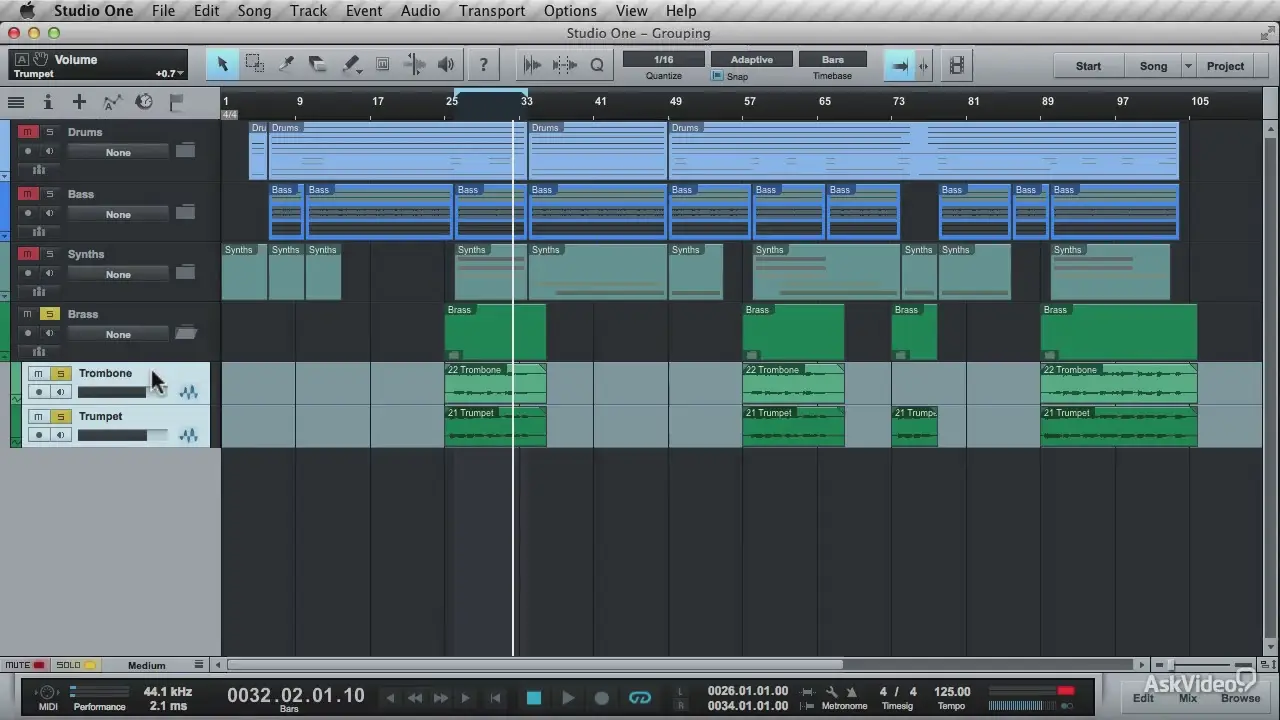
Task: Open the Adaptive snap dropdown
Action: coord(751,60)
